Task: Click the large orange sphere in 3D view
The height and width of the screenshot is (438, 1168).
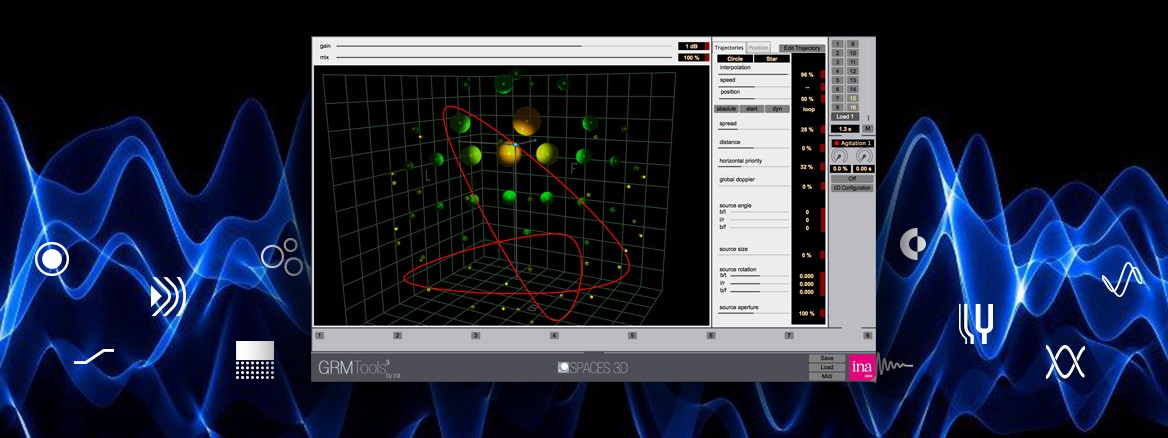Action: [x=527, y=121]
